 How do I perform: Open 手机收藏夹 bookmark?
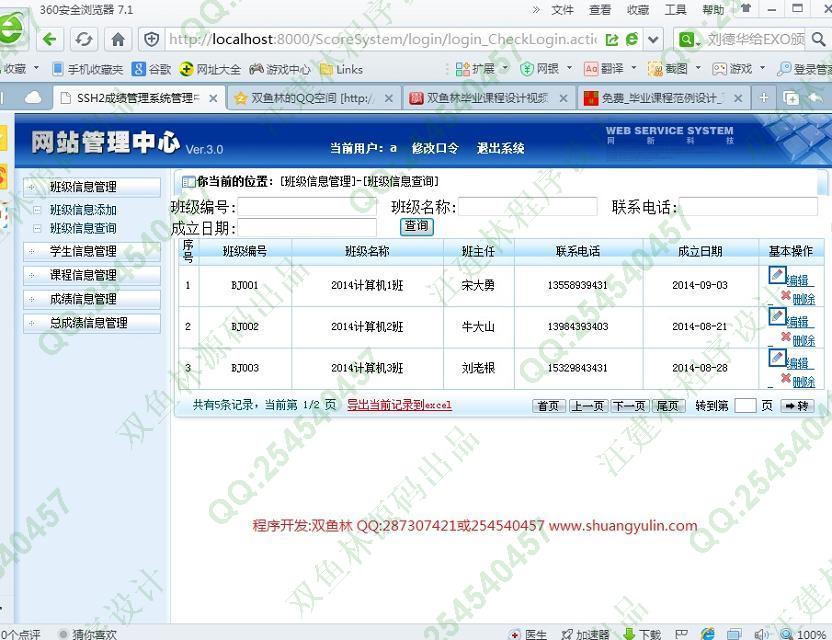(x=88, y=69)
